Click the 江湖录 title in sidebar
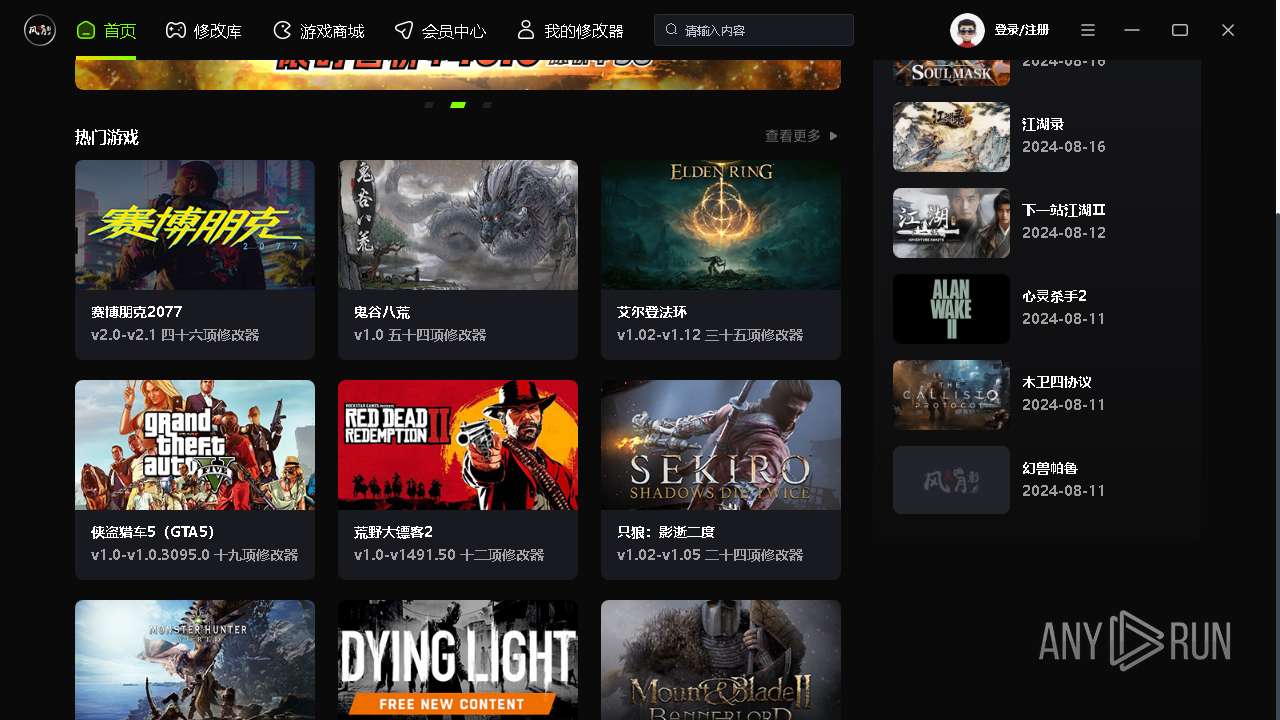The image size is (1280, 720). click(1043, 124)
